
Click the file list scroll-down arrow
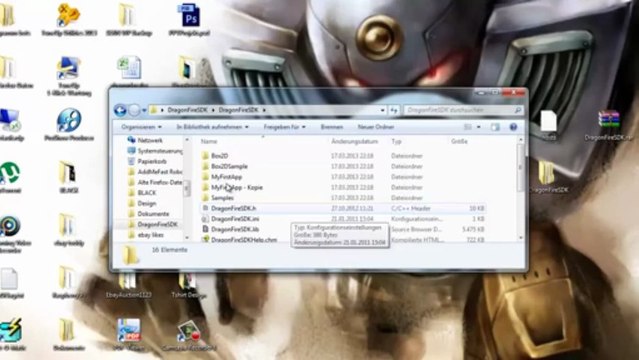click(520, 237)
